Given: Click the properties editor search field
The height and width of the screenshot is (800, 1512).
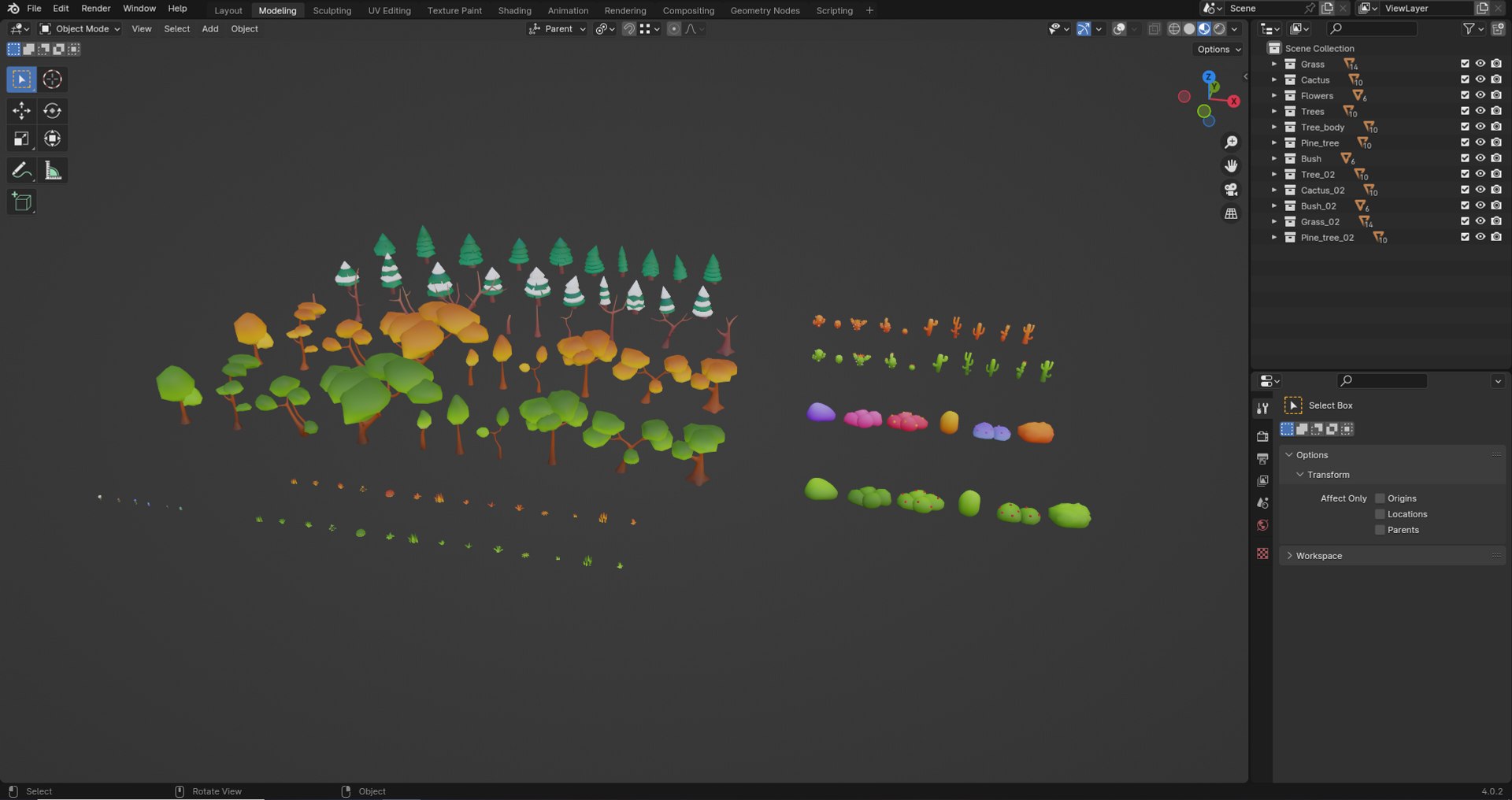Looking at the screenshot, I should [x=1382, y=381].
